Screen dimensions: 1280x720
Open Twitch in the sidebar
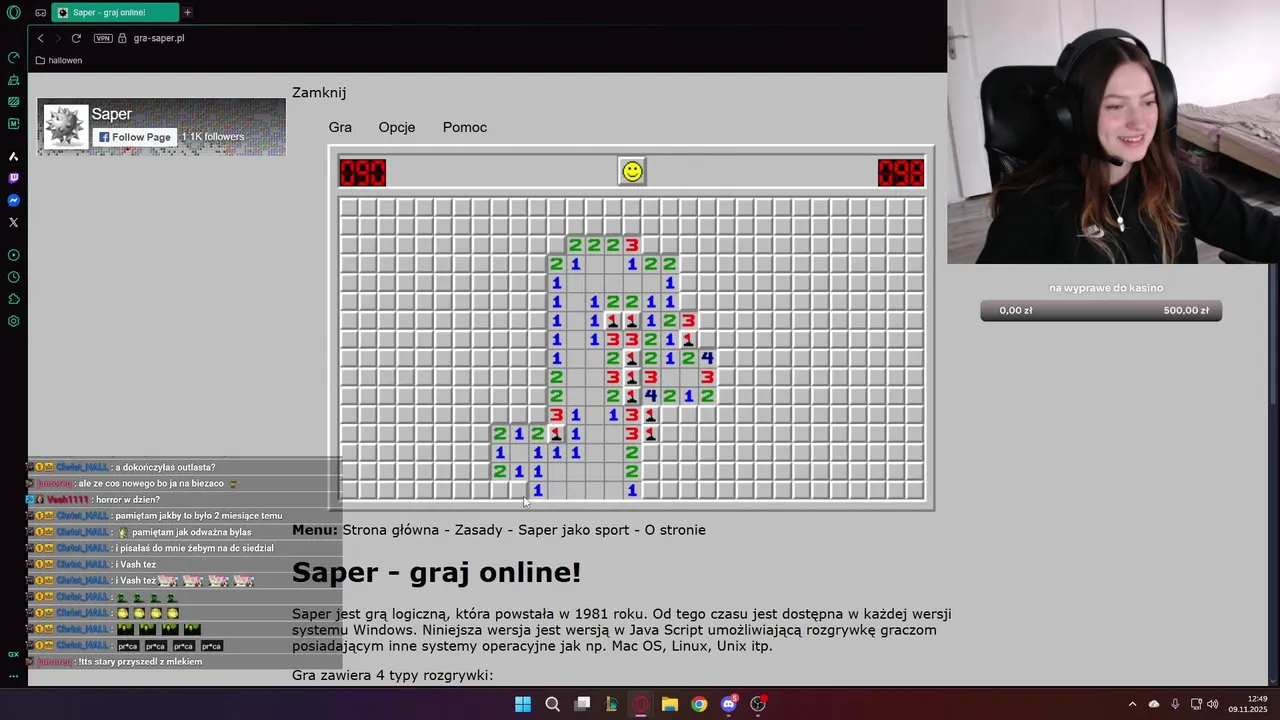(13, 178)
